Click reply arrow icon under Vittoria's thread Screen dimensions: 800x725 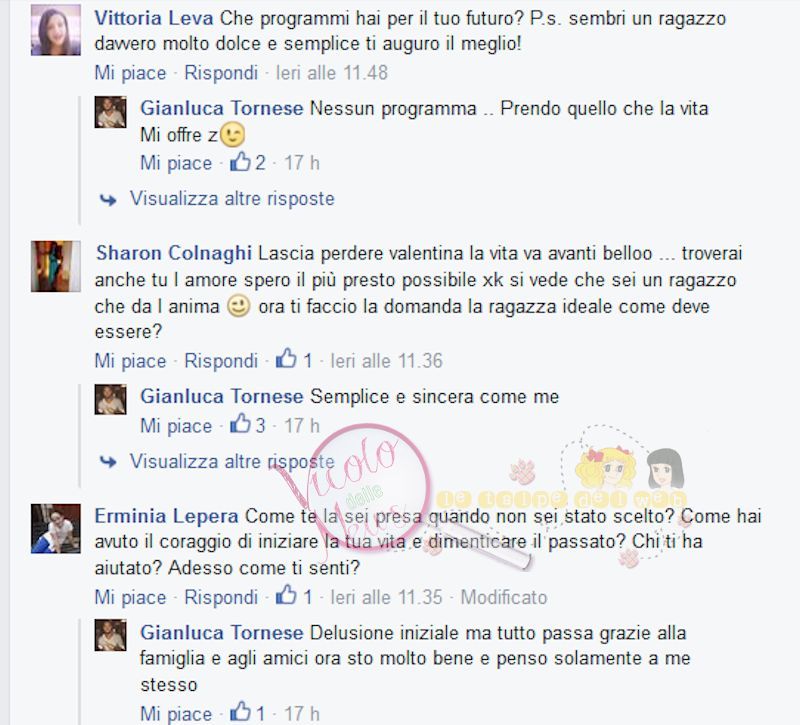pyautogui.click(x=108, y=199)
